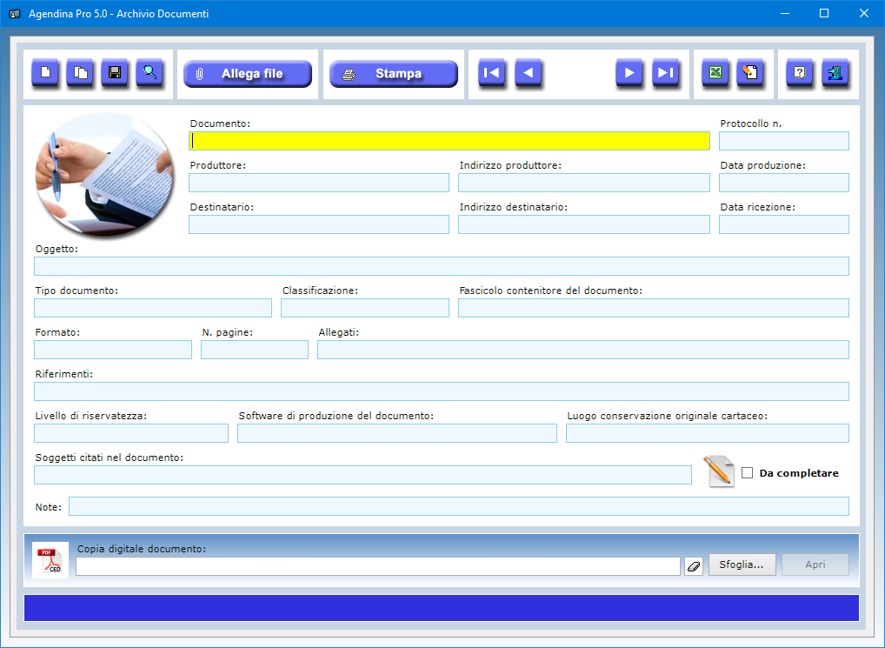This screenshot has height=648, width=885.
Task: Click the Note field
Action: point(459,506)
